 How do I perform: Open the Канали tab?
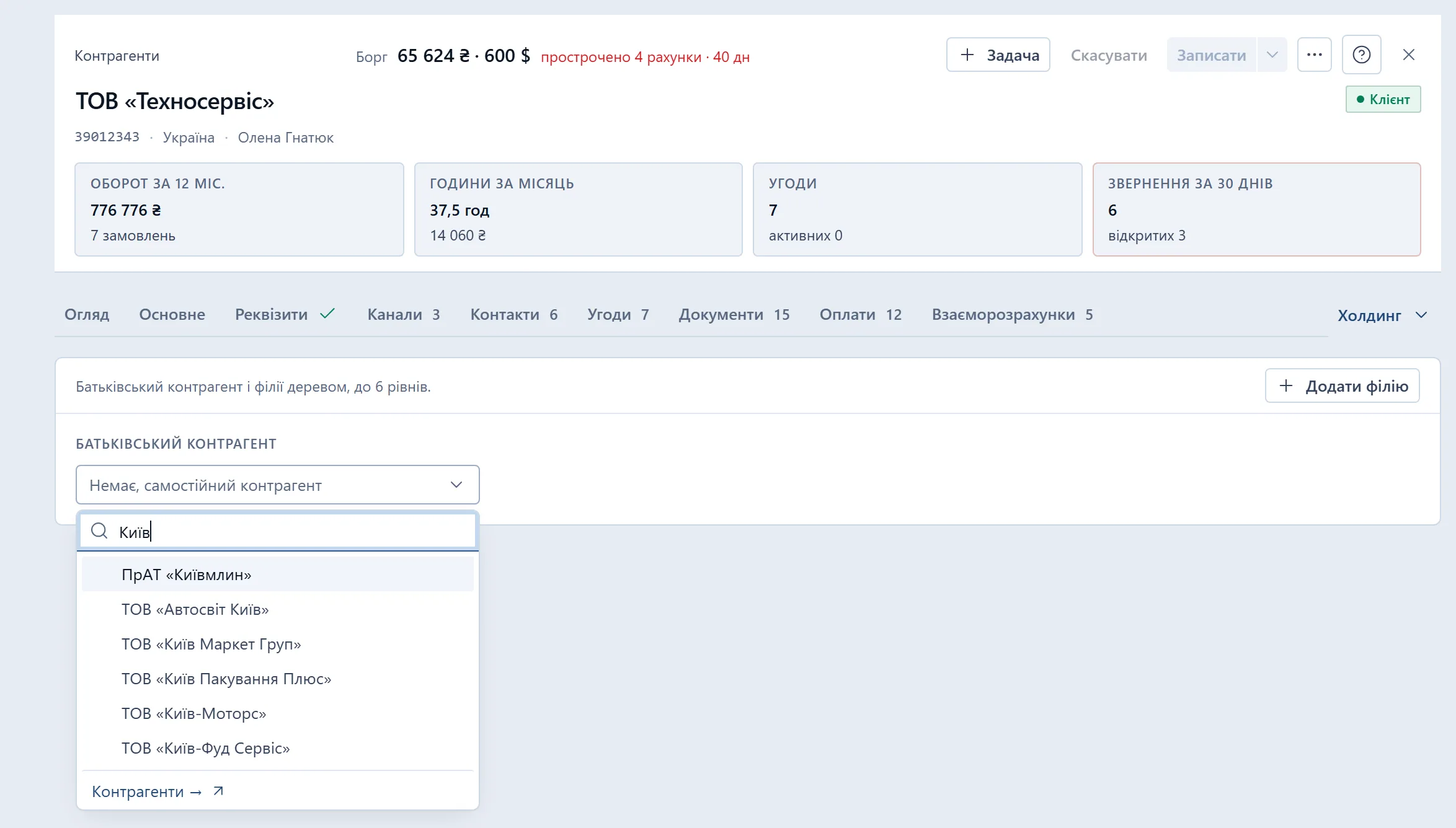tap(404, 314)
